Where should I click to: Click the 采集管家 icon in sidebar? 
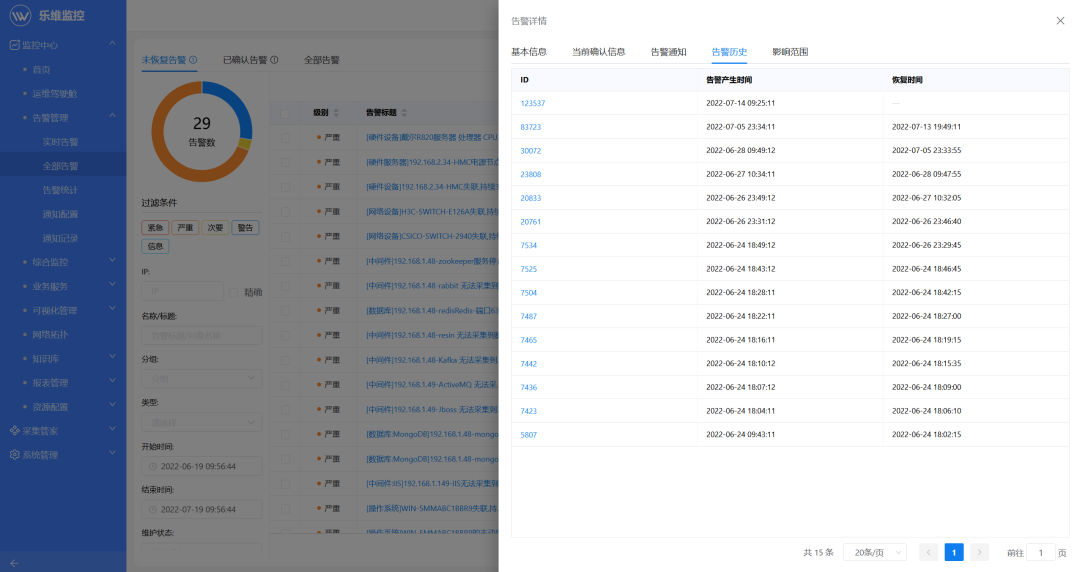(14, 431)
